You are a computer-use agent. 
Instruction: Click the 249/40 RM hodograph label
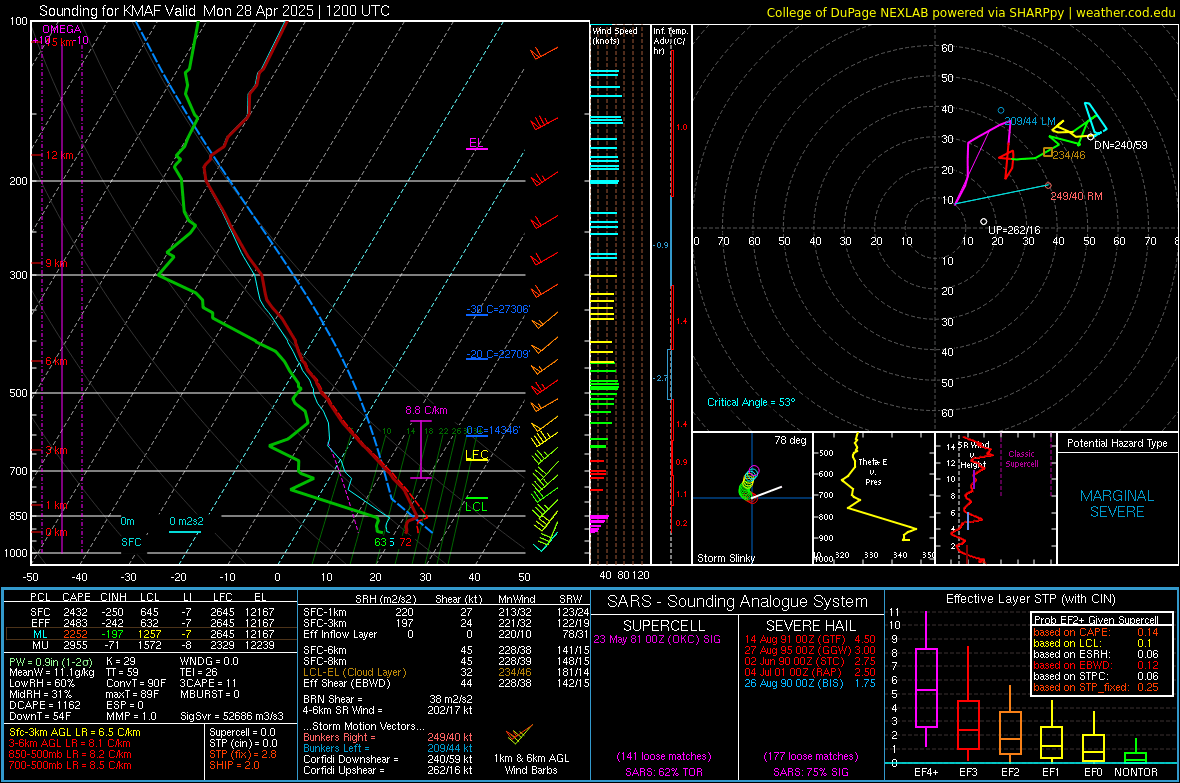click(1076, 196)
